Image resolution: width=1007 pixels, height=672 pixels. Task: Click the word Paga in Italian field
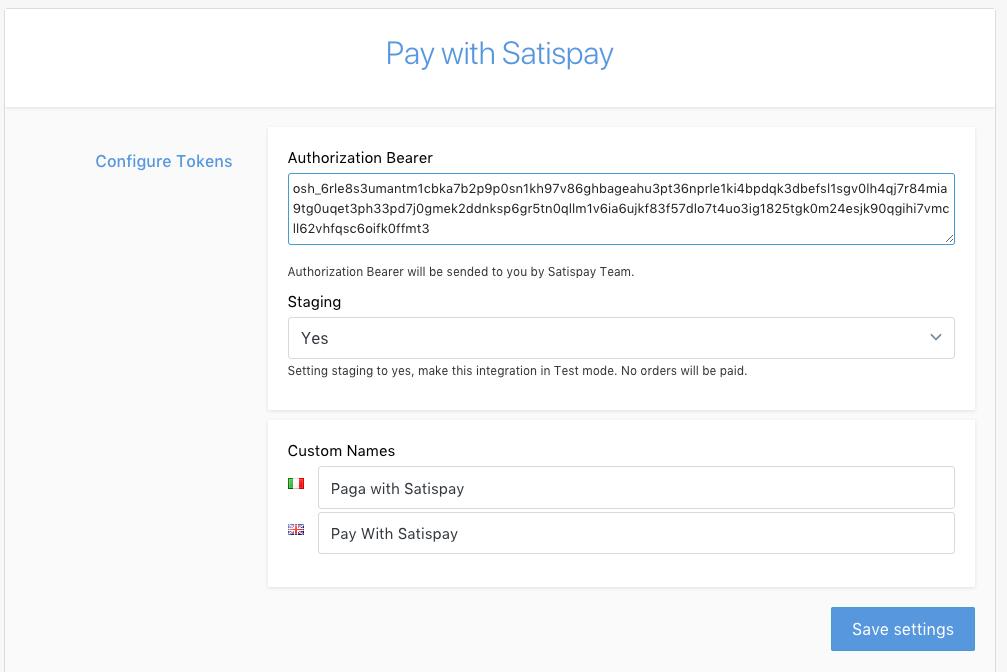[347, 489]
